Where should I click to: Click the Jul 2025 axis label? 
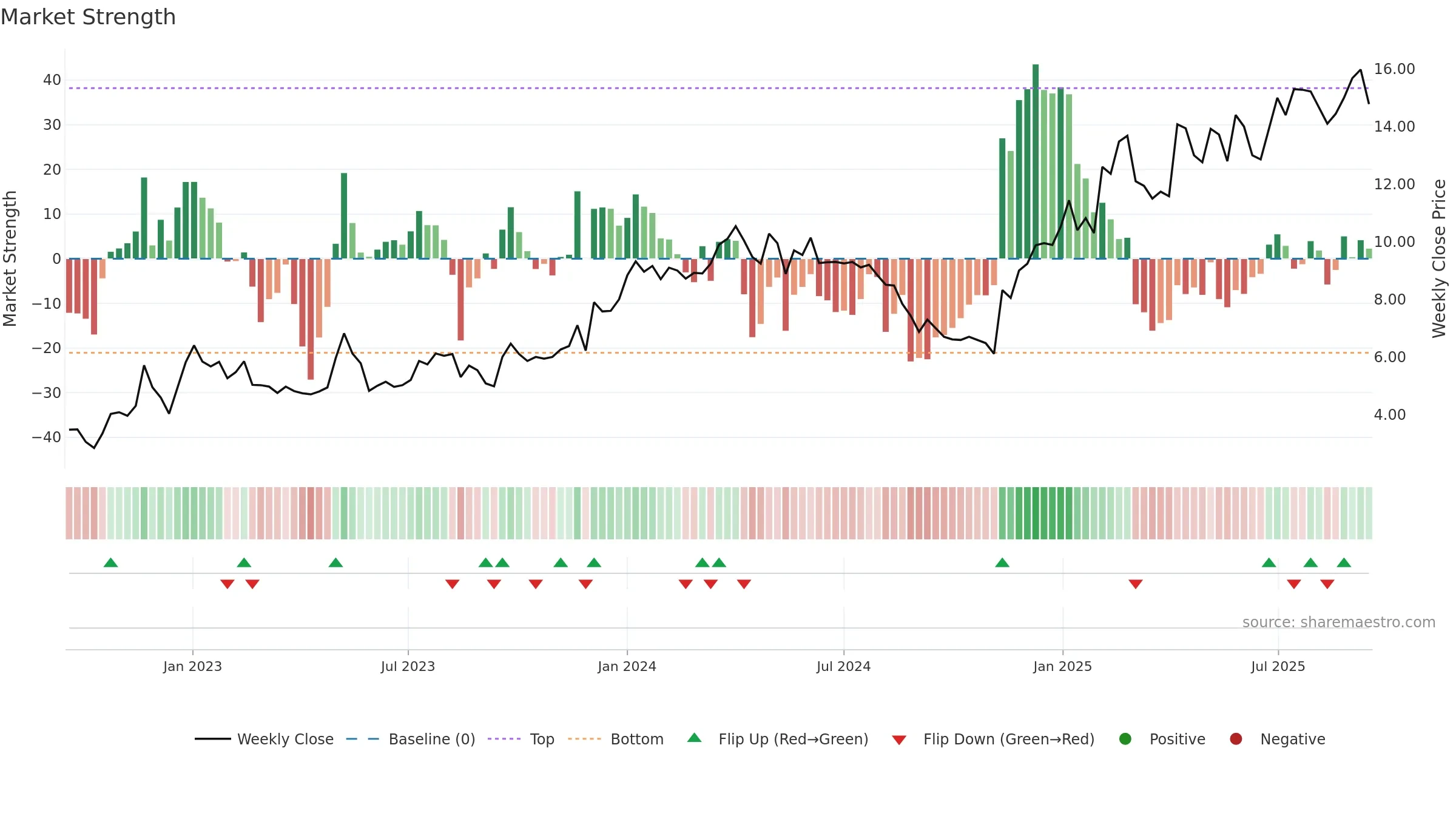click(1278, 667)
